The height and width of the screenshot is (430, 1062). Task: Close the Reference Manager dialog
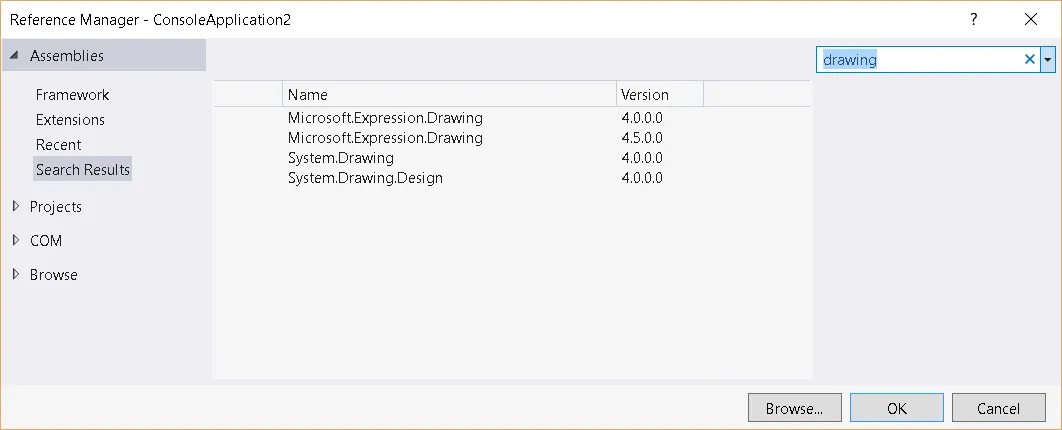(x=1031, y=19)
